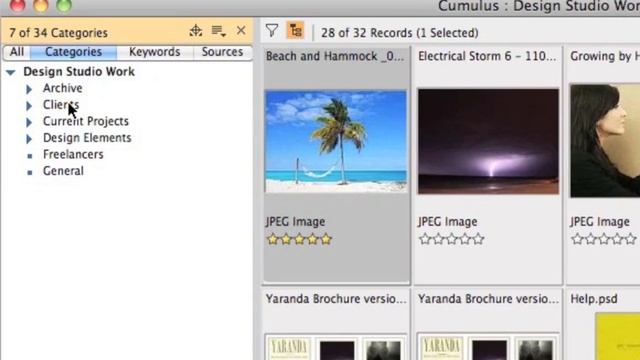Select the Clients category label

click(x=61, y=105)
